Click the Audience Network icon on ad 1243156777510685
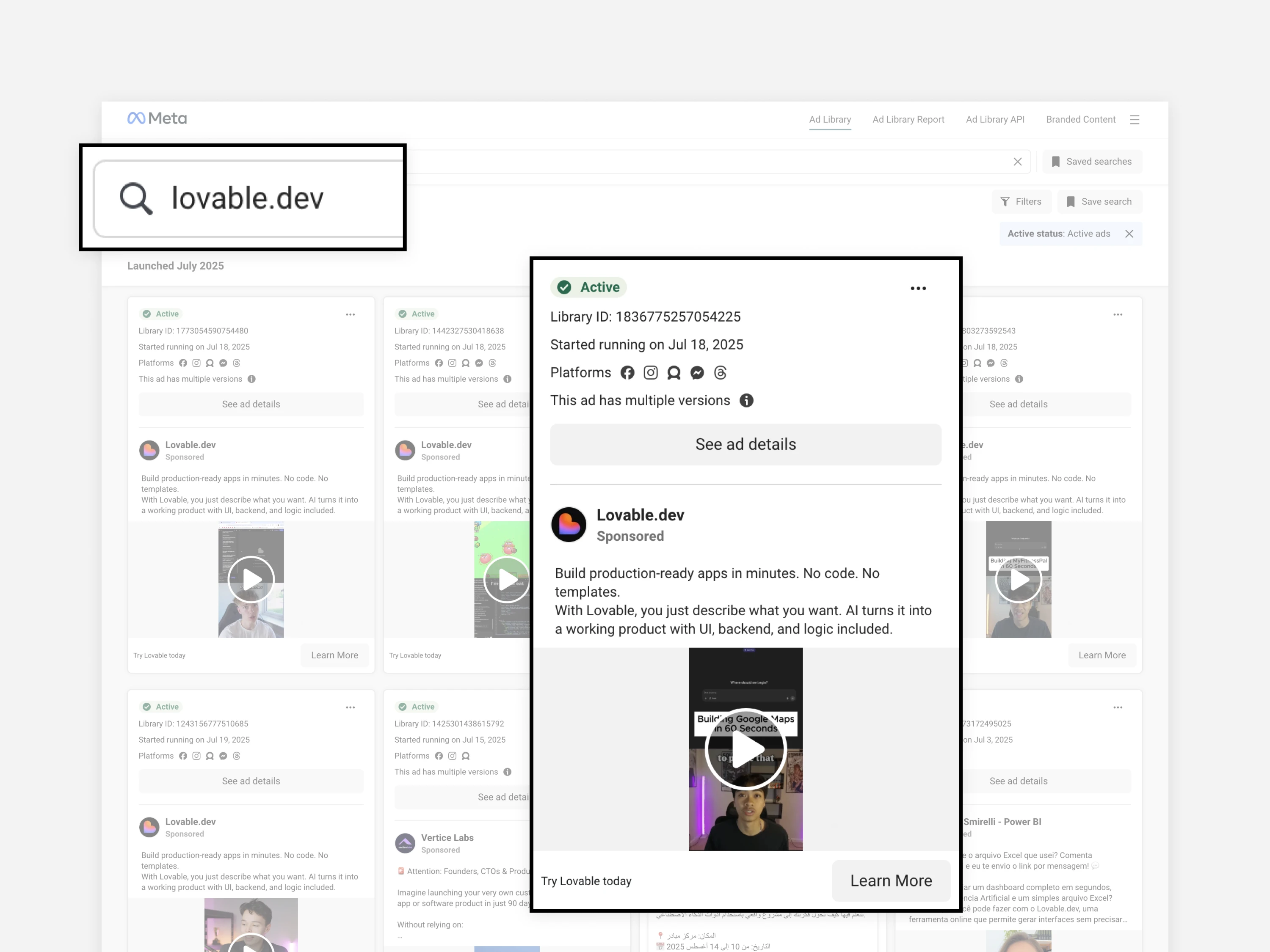The image size is (1270, 952). click(x=210, y=756)
